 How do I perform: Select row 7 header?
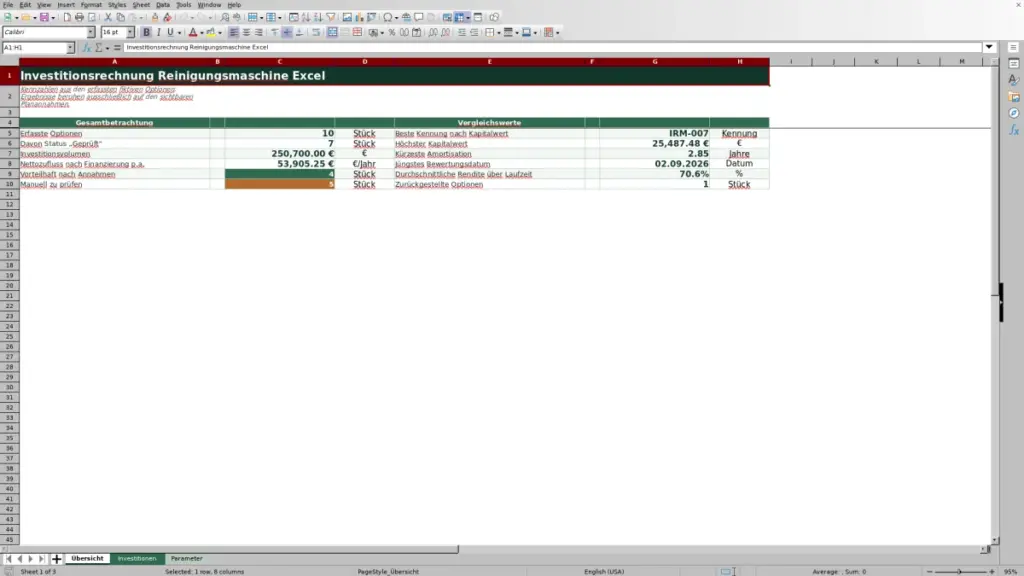coord(9,154)
